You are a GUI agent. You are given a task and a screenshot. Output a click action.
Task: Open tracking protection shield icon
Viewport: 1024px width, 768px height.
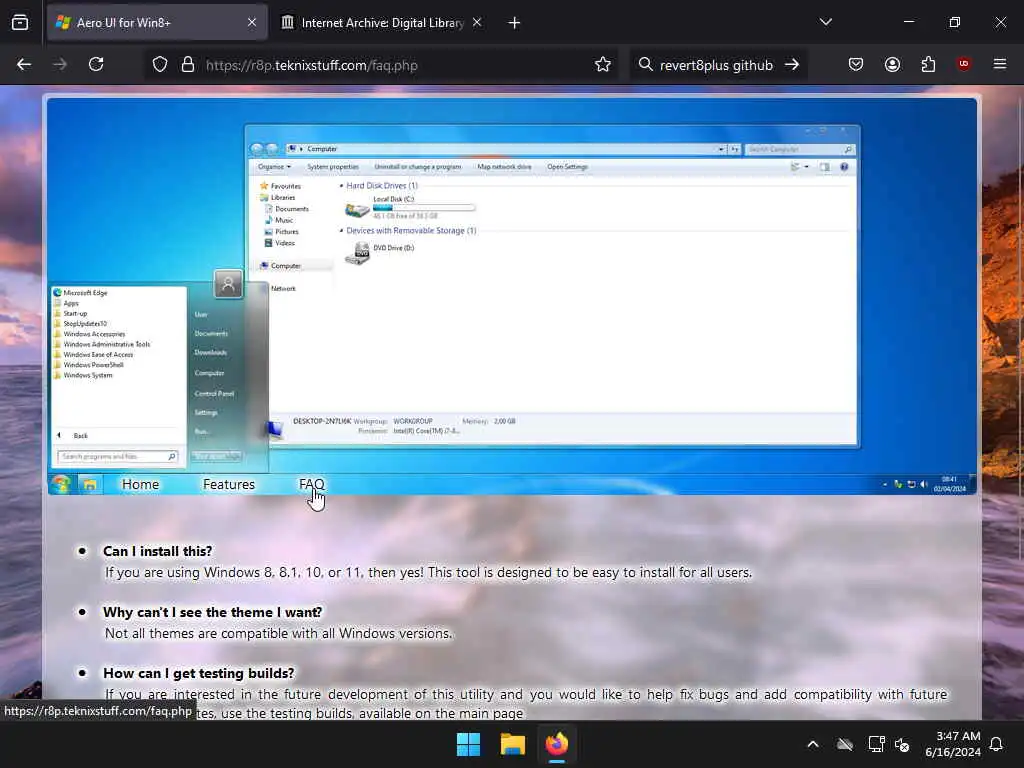pyautogui.click(x=160, y=65)
